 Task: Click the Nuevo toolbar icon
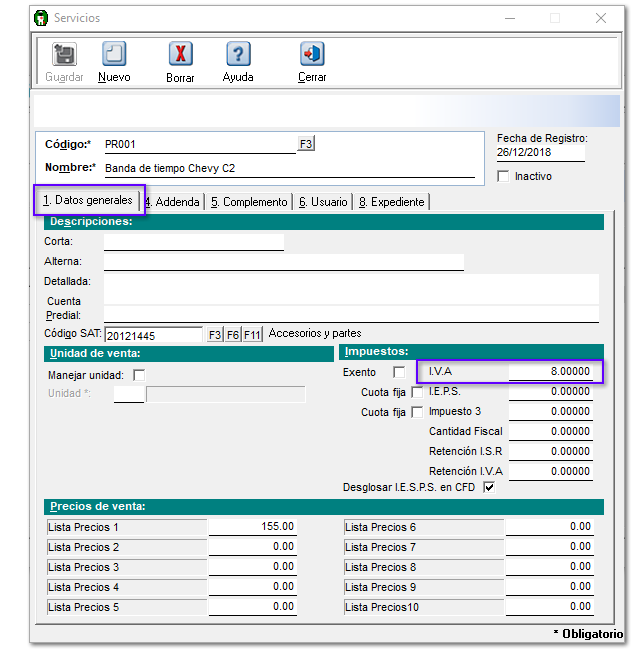pos(114,55)
